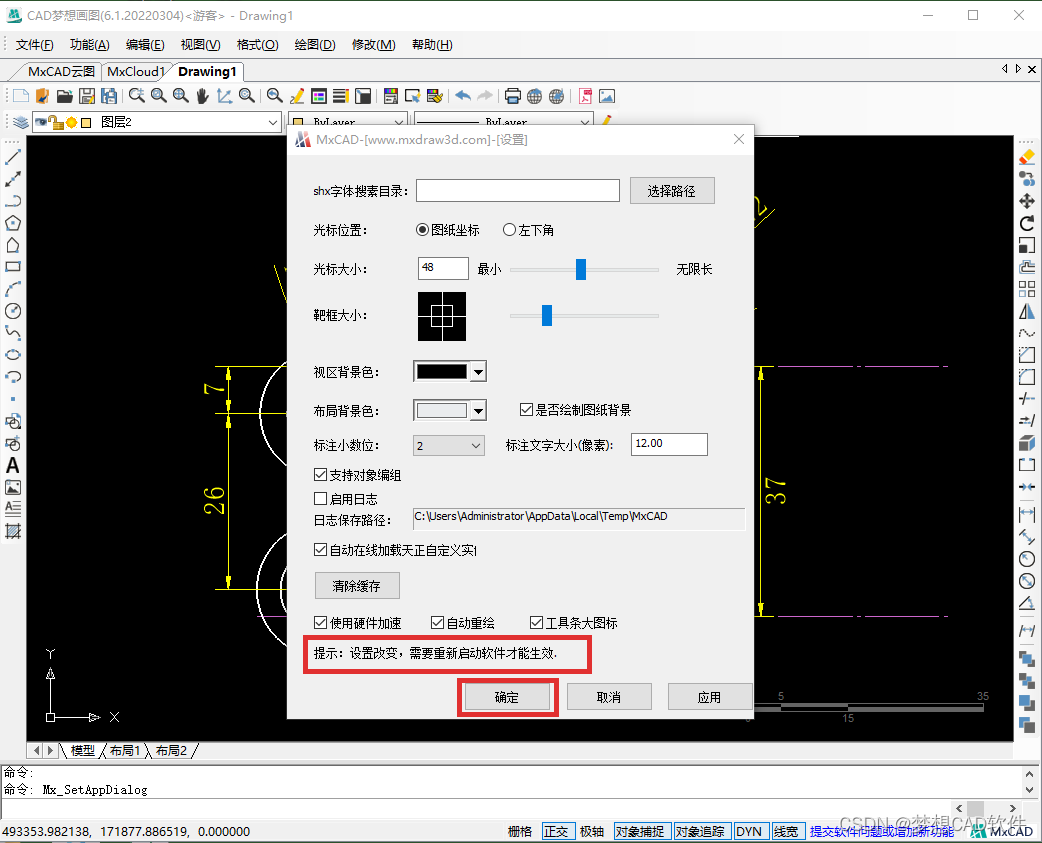Click the Save floppy disk icon

pyautogui.click(x=87, y=96)
